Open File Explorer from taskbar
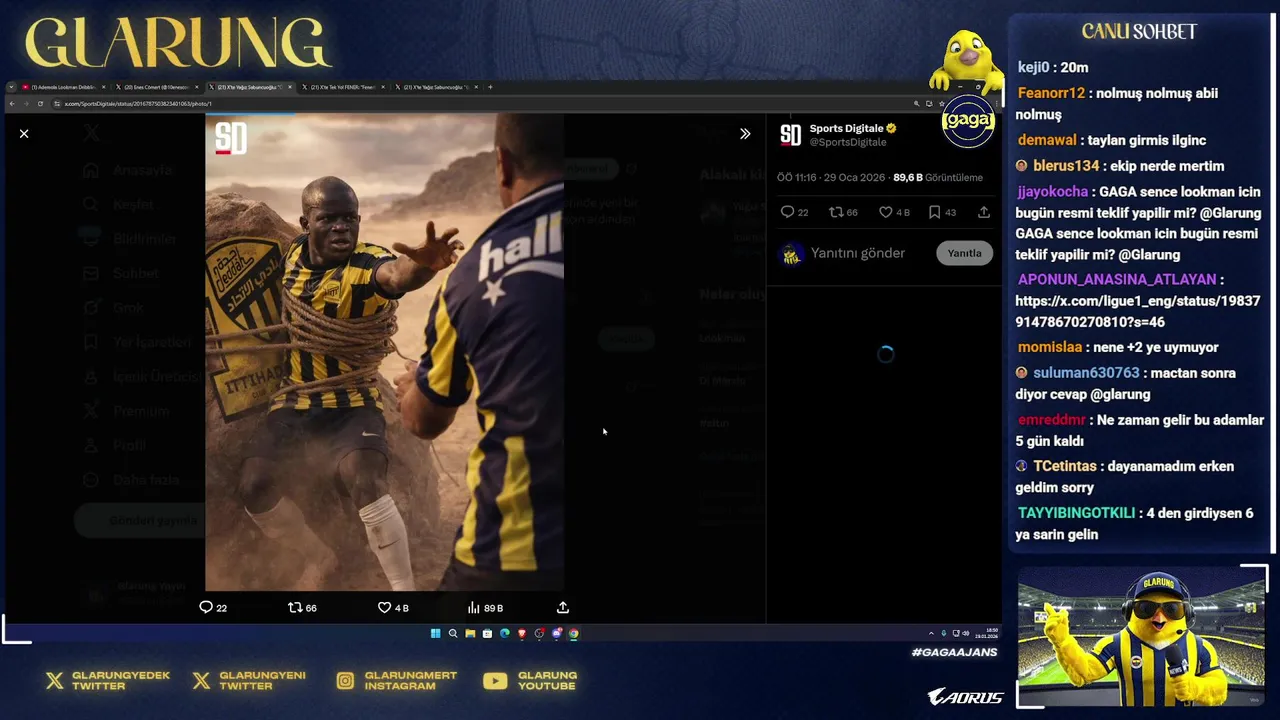 point(470,633)
